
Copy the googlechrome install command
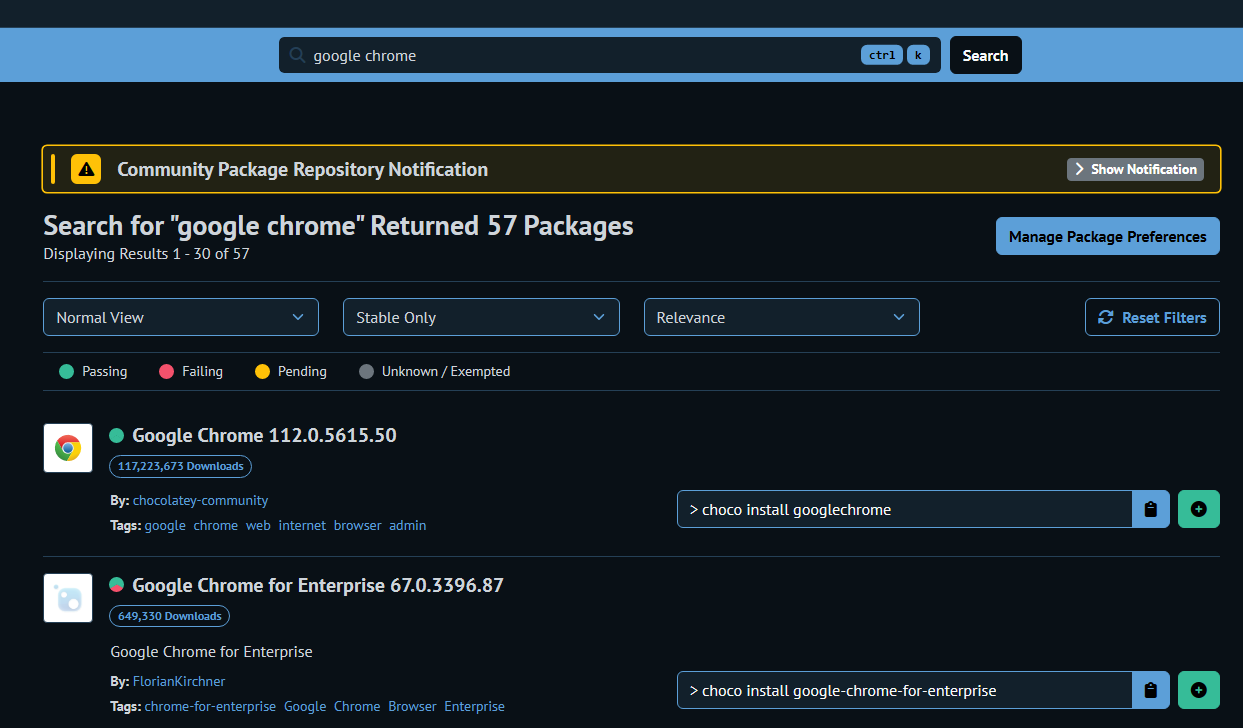1150,509
